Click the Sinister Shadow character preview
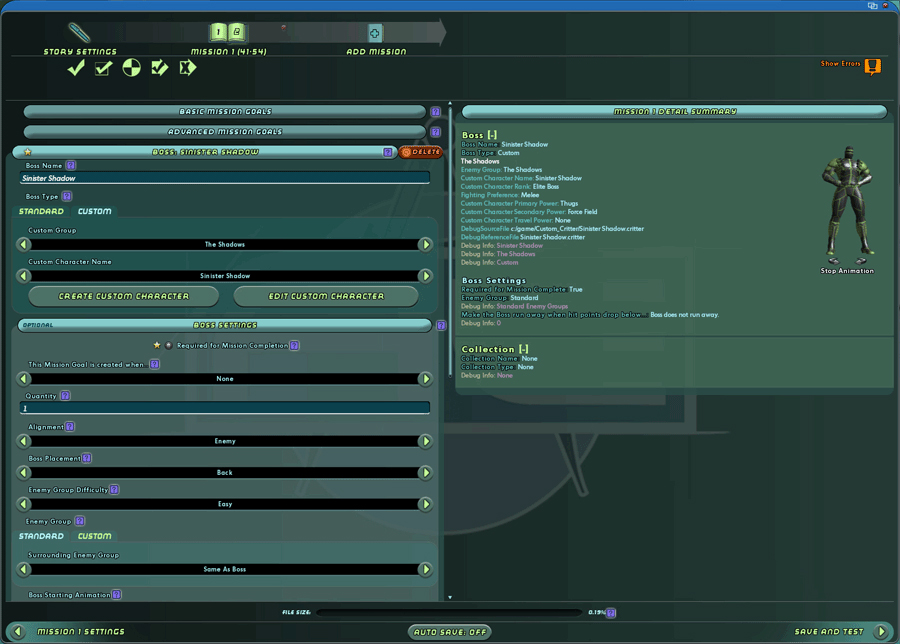 tap(848, 201)
